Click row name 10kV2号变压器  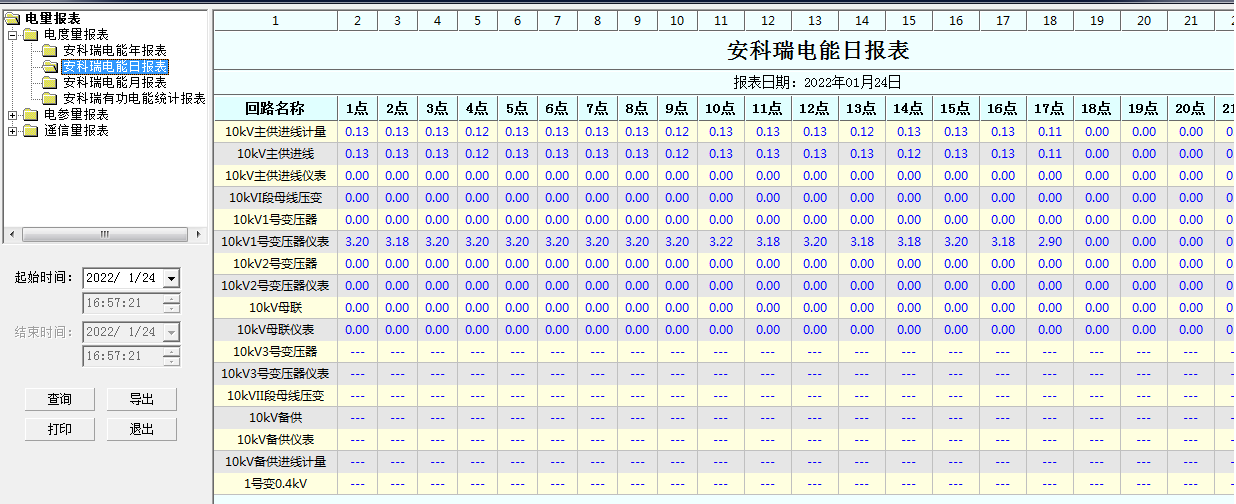(x=276, y=263)
